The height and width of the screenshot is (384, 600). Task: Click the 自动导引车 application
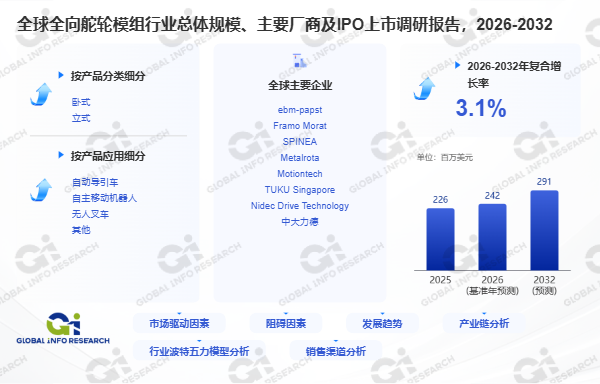tap(95, 182)
